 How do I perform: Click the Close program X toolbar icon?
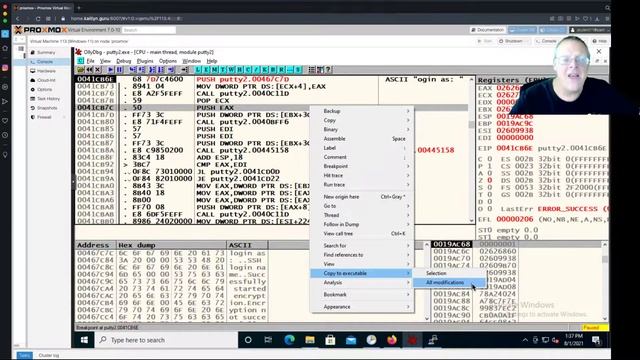(x=98, y=70)
